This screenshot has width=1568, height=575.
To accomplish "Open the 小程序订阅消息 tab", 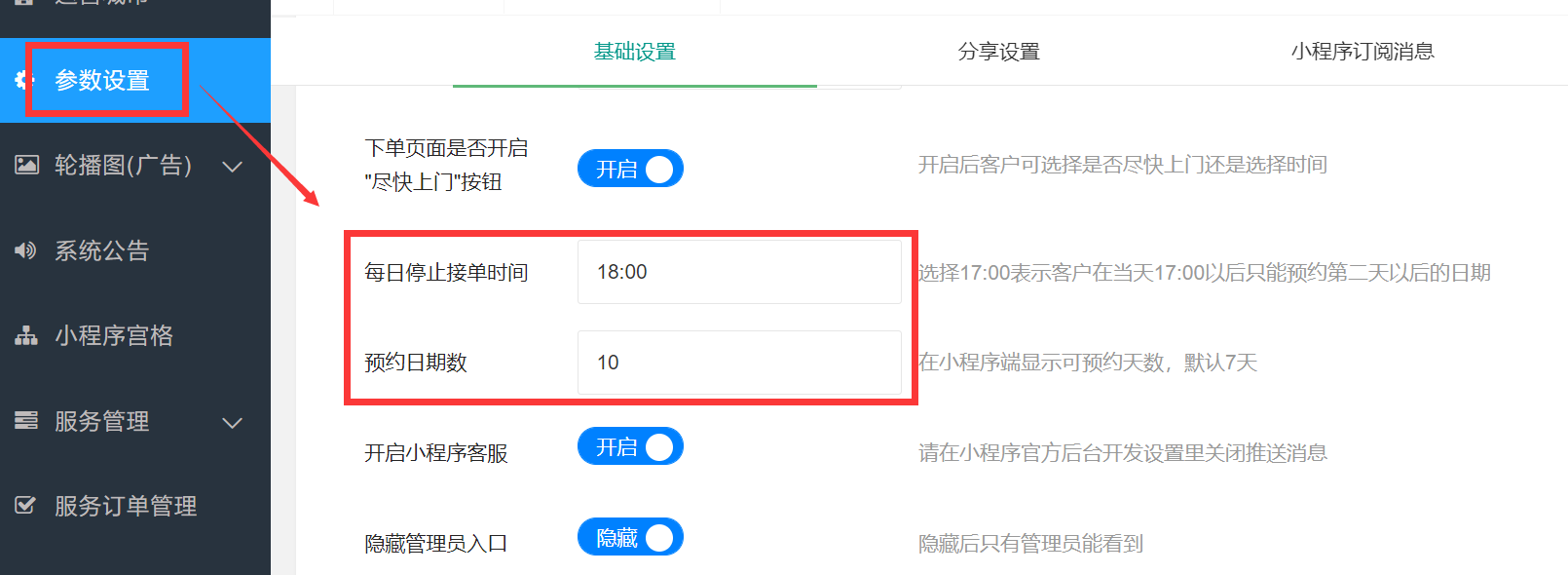I will point(1363,52).
